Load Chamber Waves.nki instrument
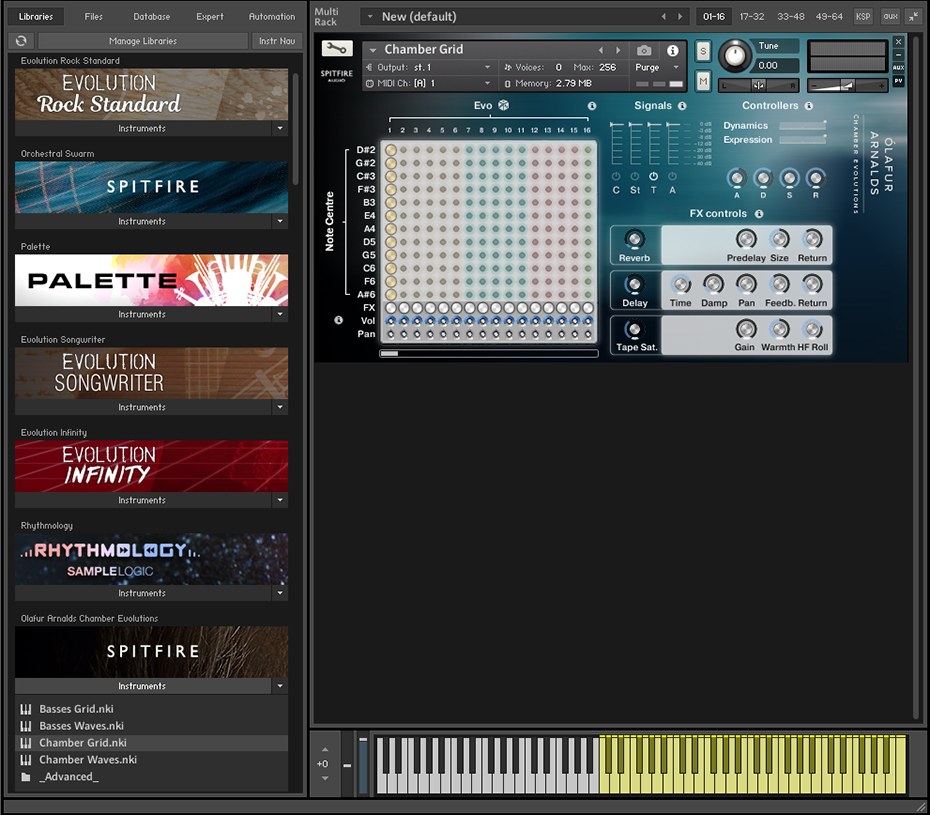930x815 pixels. [x=151, y=760]
